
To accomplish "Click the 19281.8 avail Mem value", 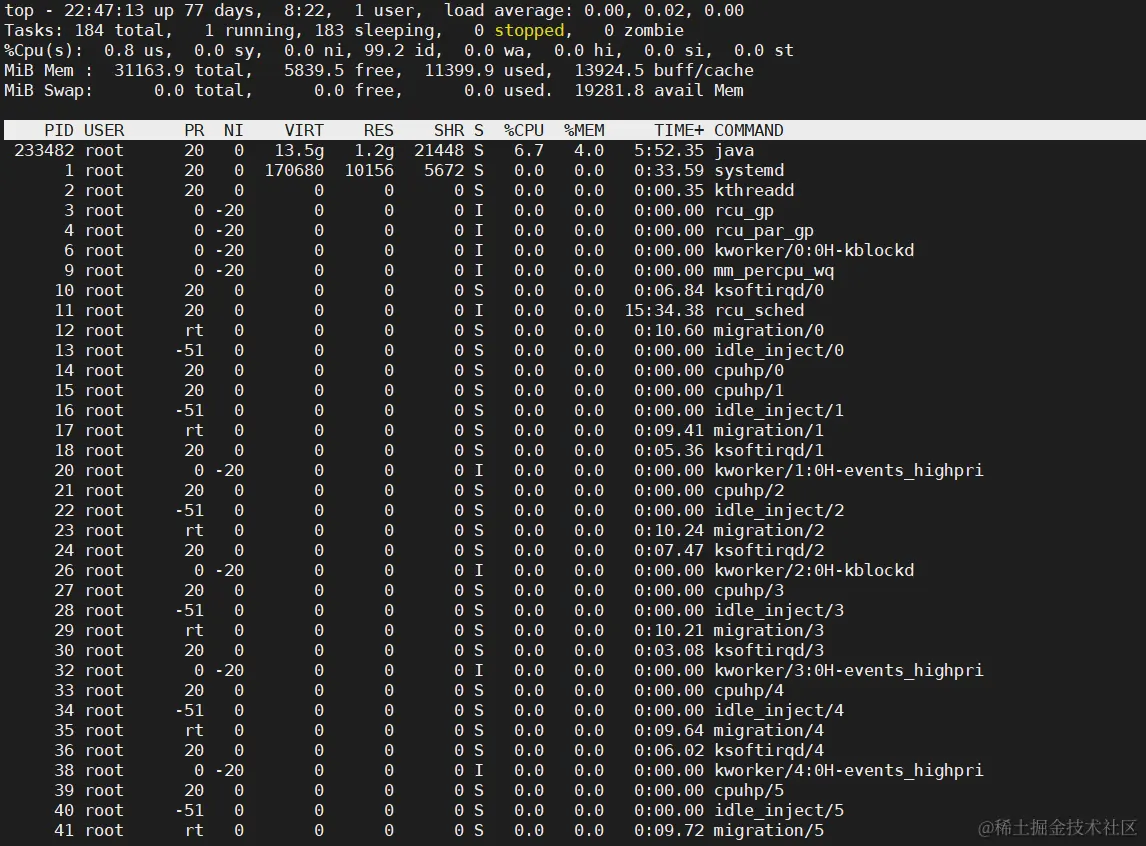I will [659, 91].
